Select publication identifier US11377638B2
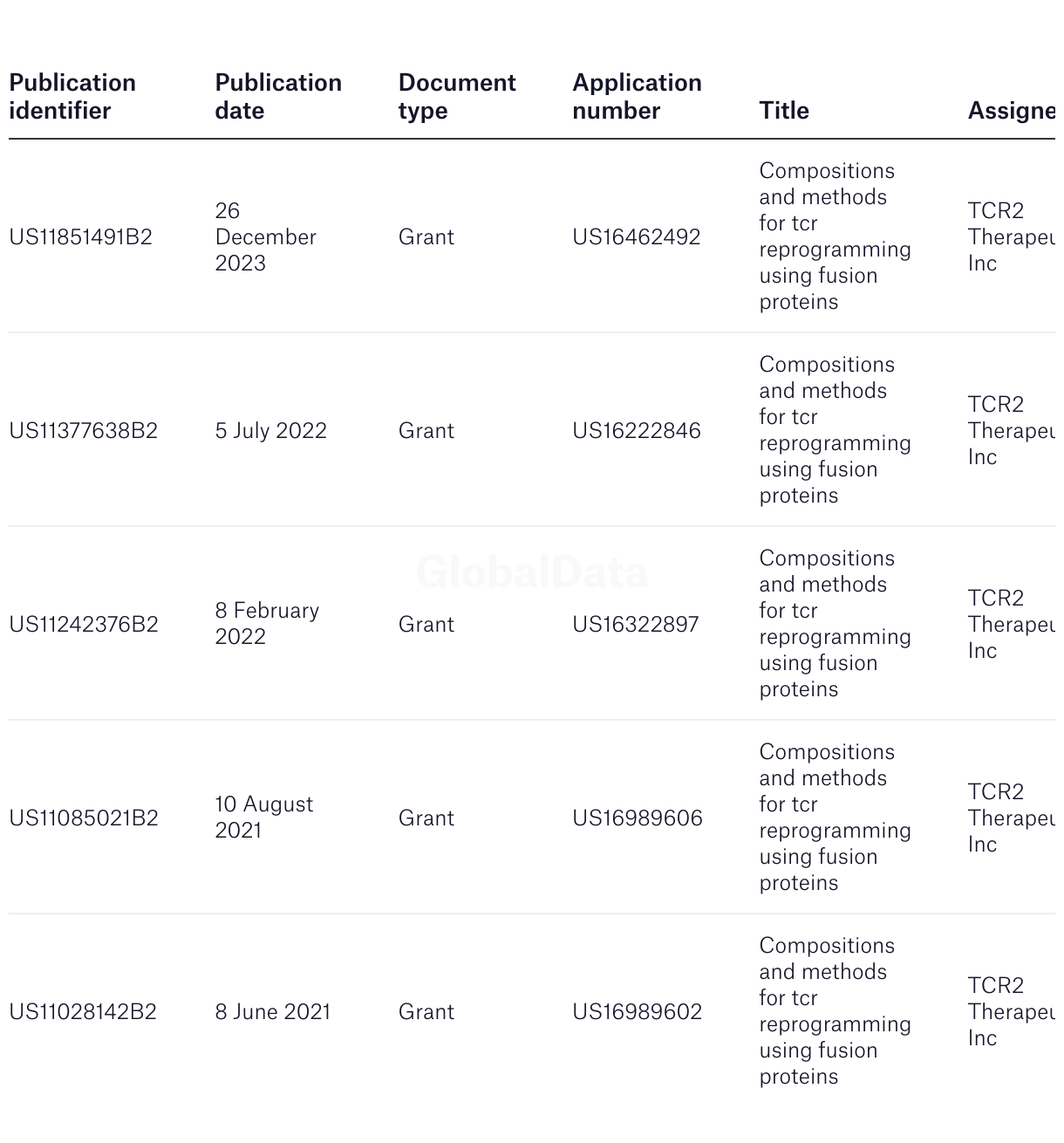The image size is (1064, 1143). (x=83, y=431)
